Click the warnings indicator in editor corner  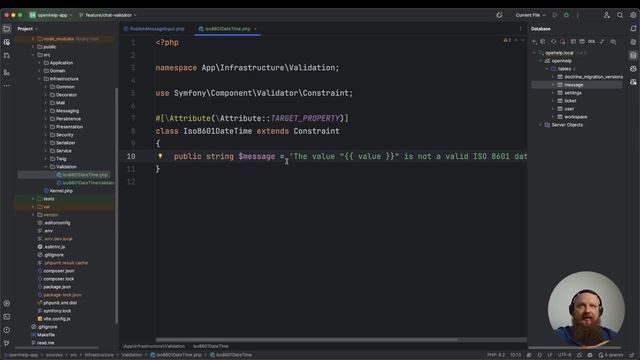point(507,40)
